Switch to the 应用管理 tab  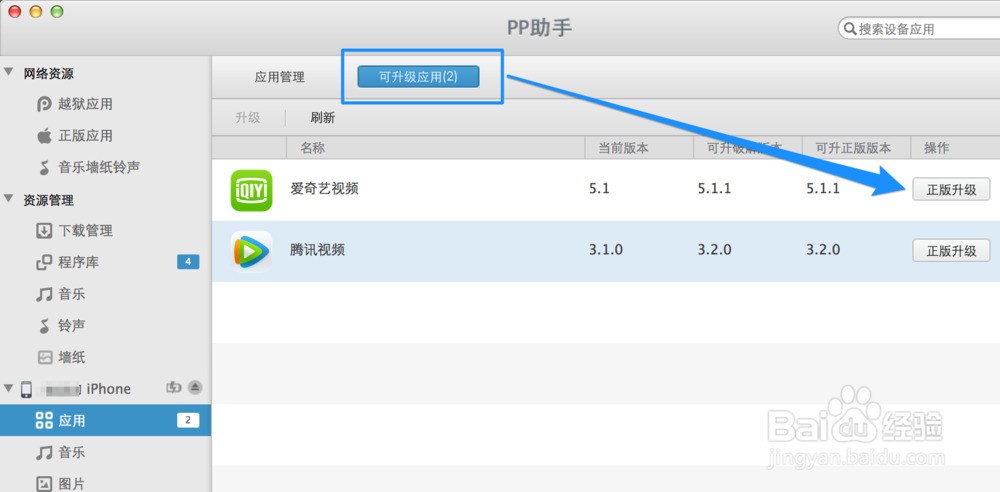[x=279, y=77]
